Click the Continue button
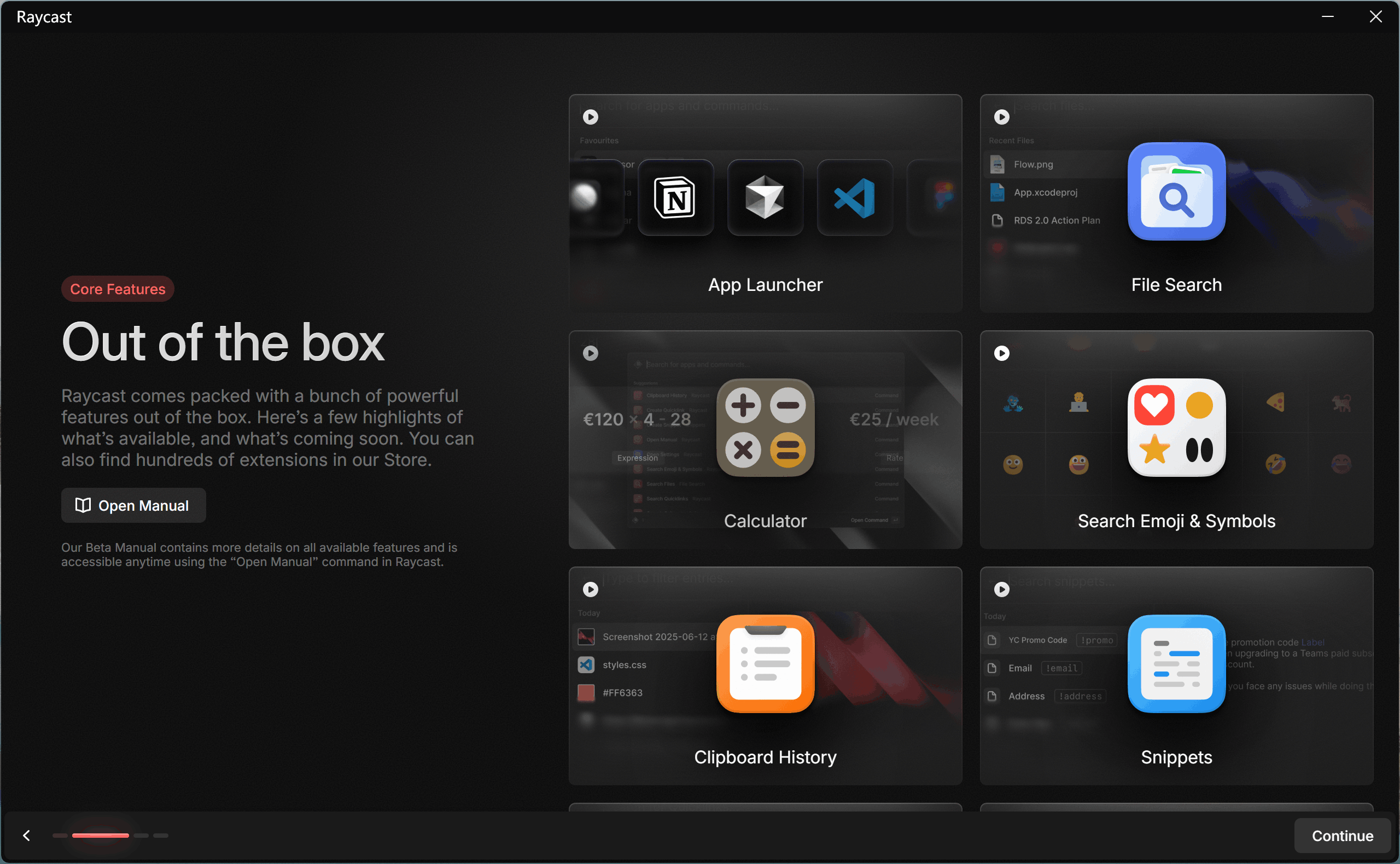 (x=1341, y=836)
